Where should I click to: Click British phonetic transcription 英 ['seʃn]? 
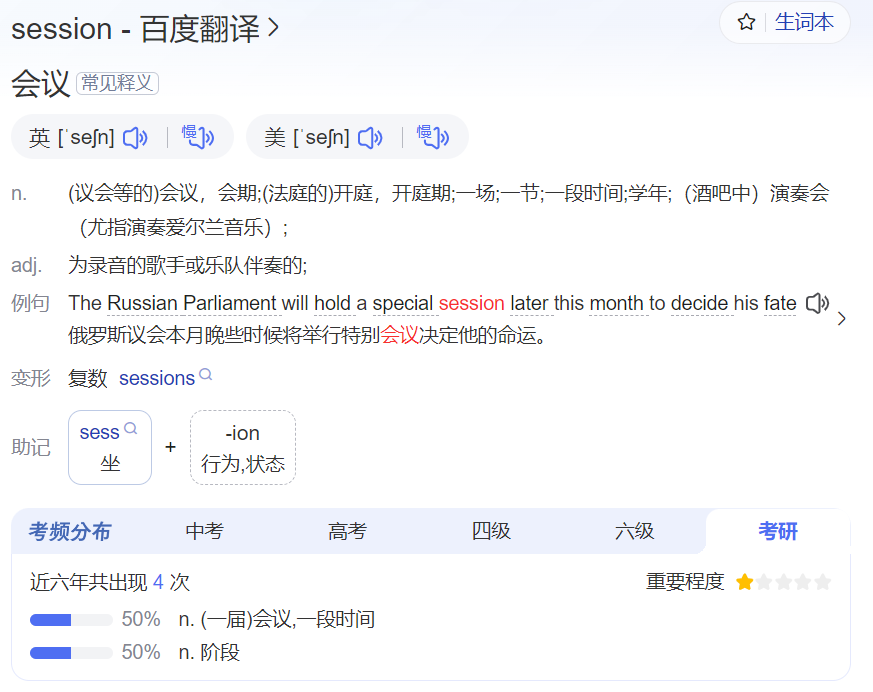click(x=71, y=138)
